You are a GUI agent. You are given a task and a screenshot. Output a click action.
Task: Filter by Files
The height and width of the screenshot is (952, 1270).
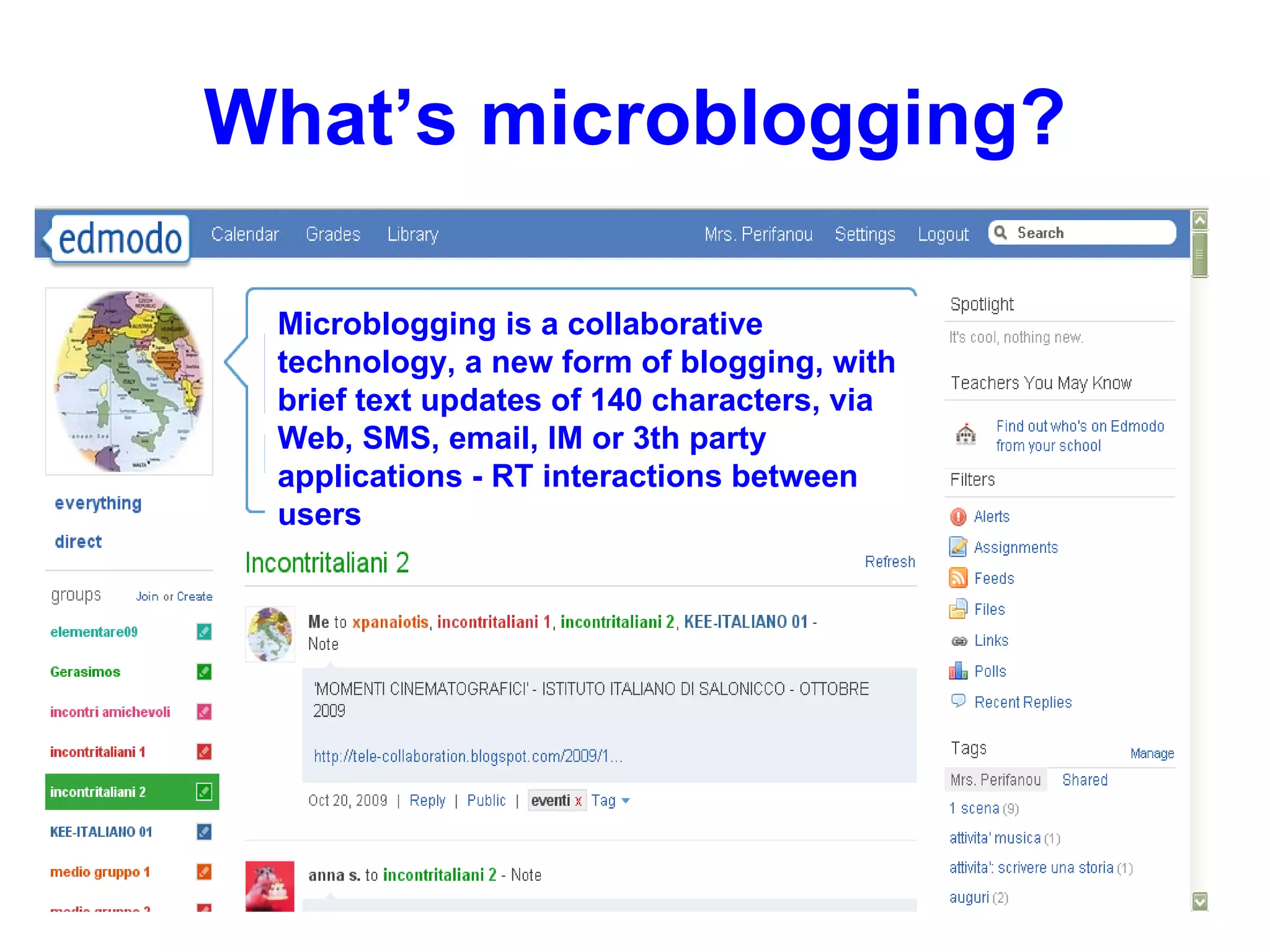989,609
